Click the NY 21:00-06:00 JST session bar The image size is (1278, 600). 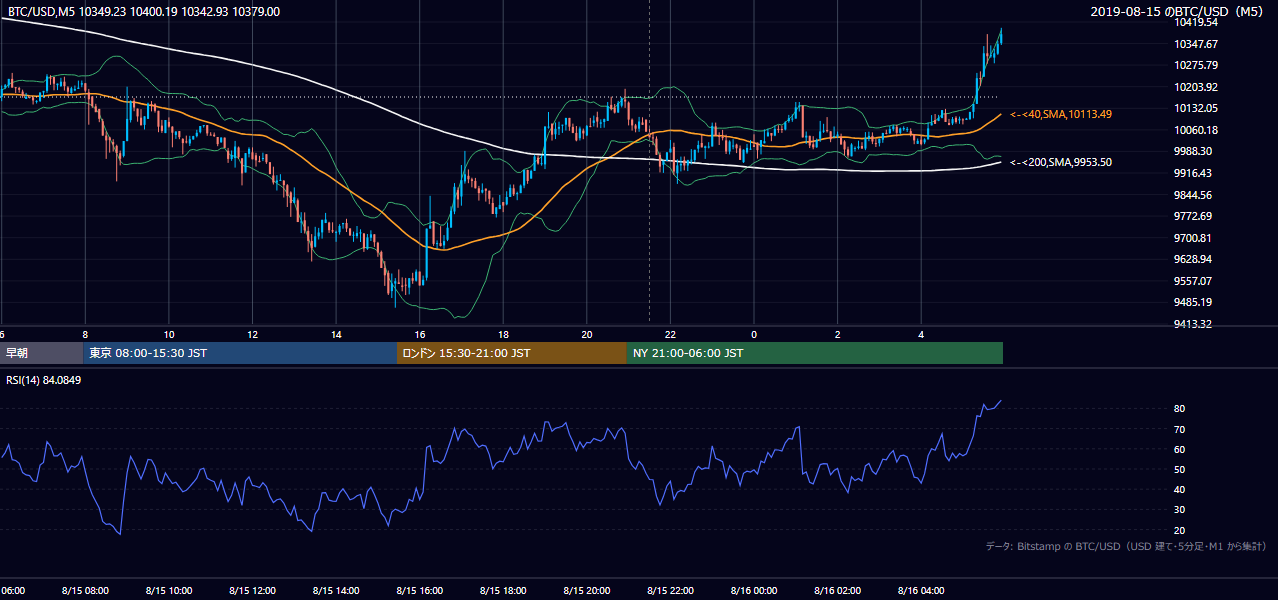point(815,353)
